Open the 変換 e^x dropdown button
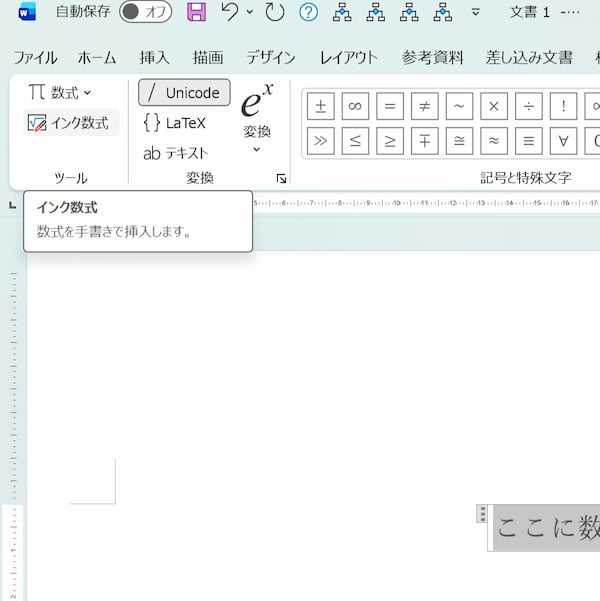The height and width of the screenshot is (601, 600). [x=257, y=118]
